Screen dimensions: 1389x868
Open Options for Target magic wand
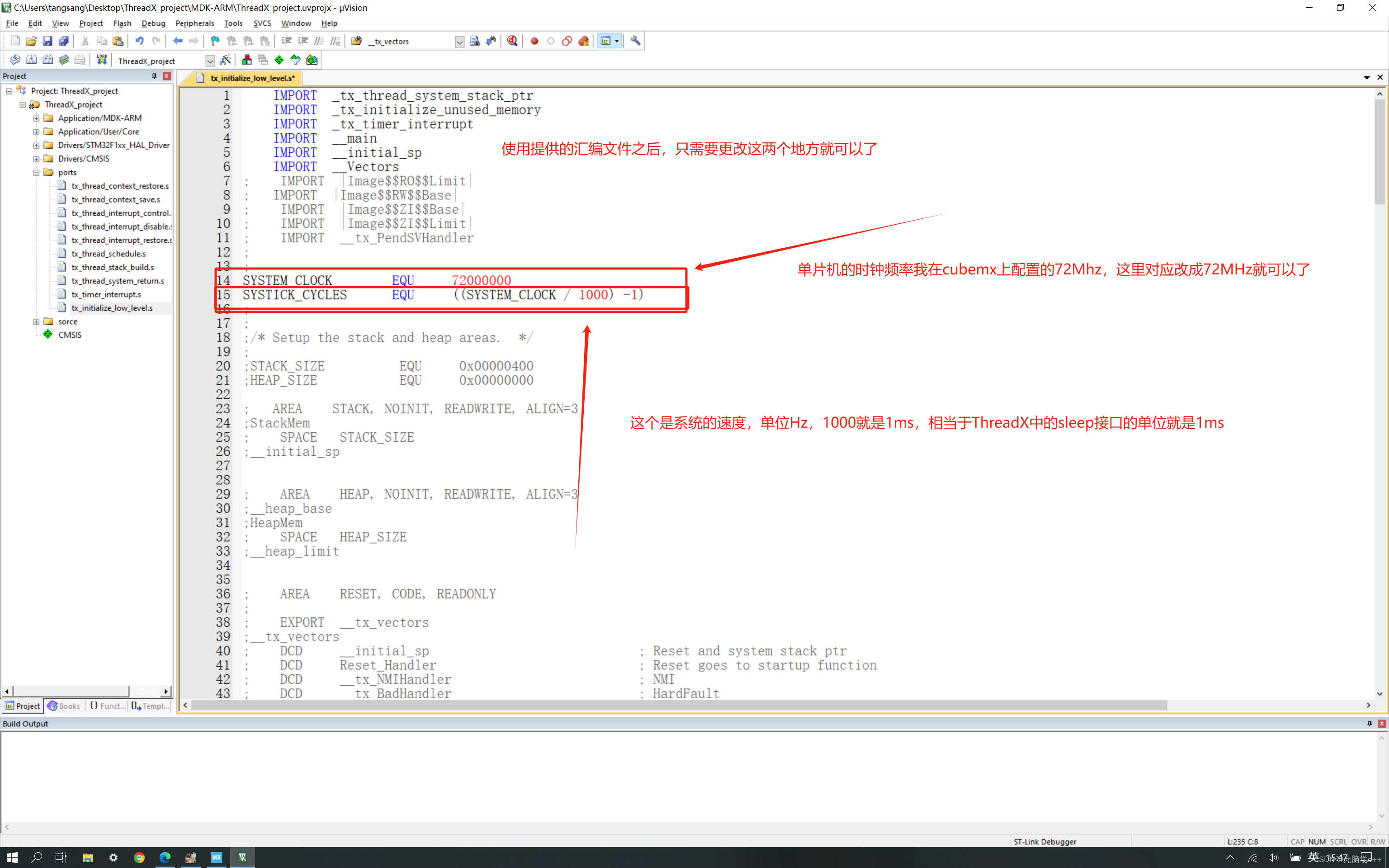226,60
